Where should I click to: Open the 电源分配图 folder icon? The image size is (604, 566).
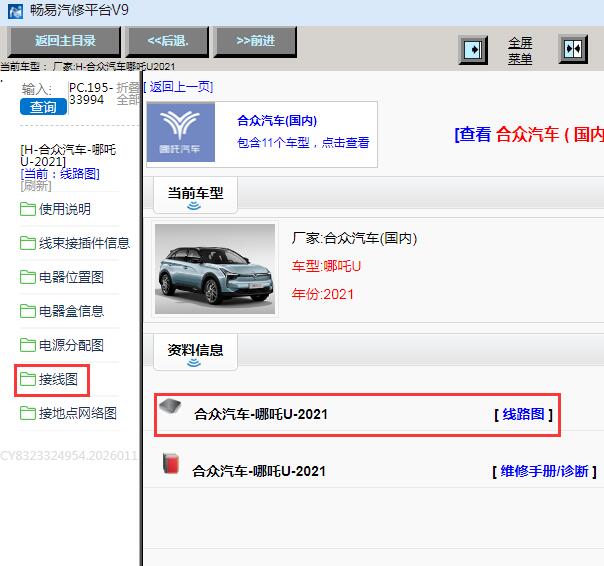pyautogui.click(x=28, y=345)
